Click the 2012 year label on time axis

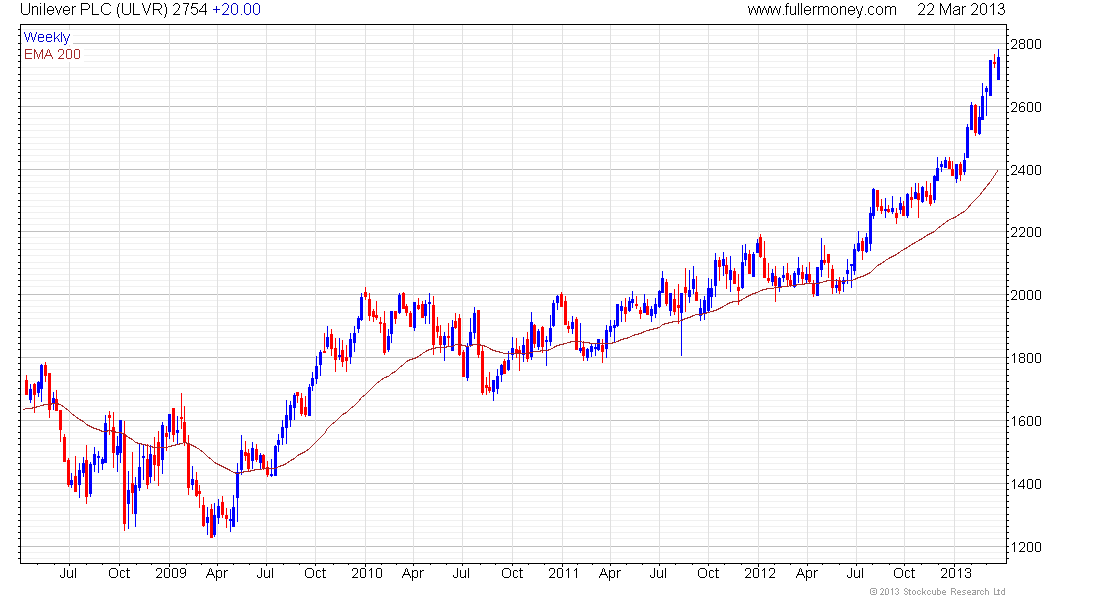[760, 573]
